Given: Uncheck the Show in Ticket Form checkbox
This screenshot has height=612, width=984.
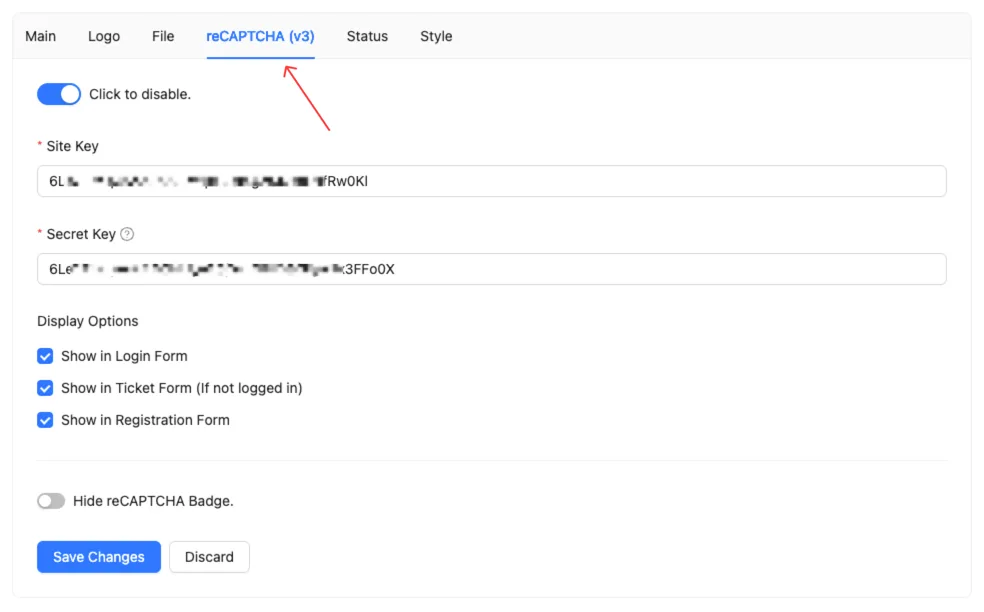Looking at the screenshot, I should 45,388.
